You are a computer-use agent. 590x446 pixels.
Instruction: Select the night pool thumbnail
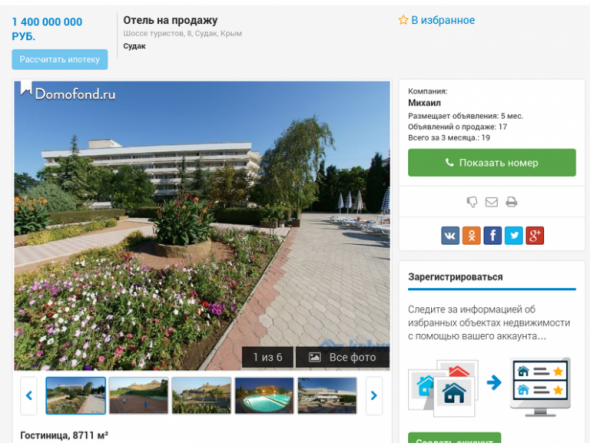click(264, 396)
